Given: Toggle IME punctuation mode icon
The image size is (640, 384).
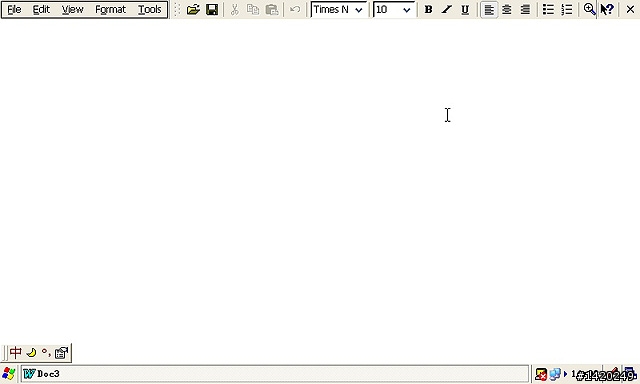Looking at the screenshot, I should point(46,352).
